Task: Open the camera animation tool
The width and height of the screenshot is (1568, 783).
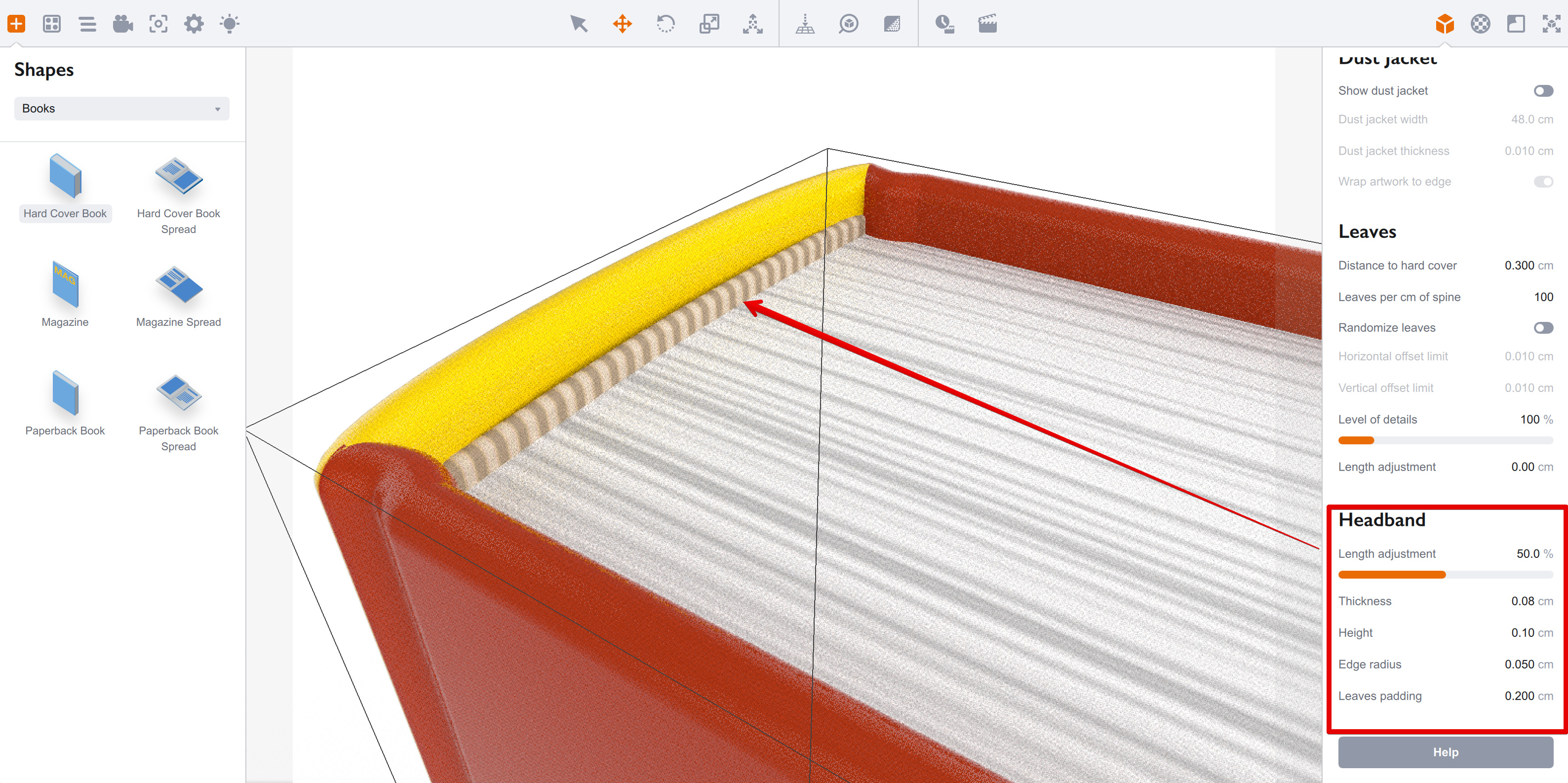Action: click(122, 24)
